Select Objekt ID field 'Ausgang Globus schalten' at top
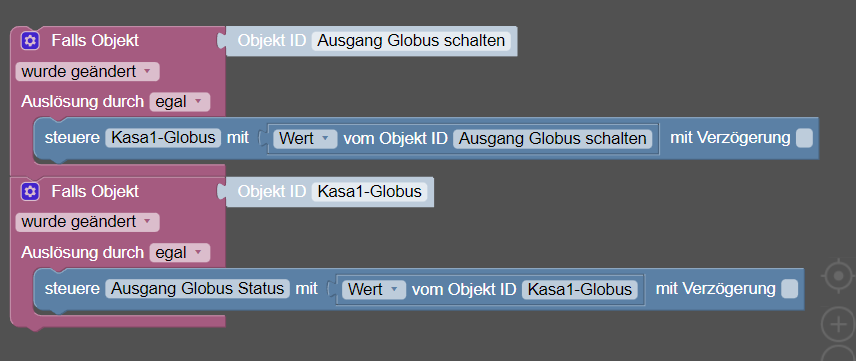The width and height of the screenshot is (856, 361). pyautogui.click(x=411, y=41)
